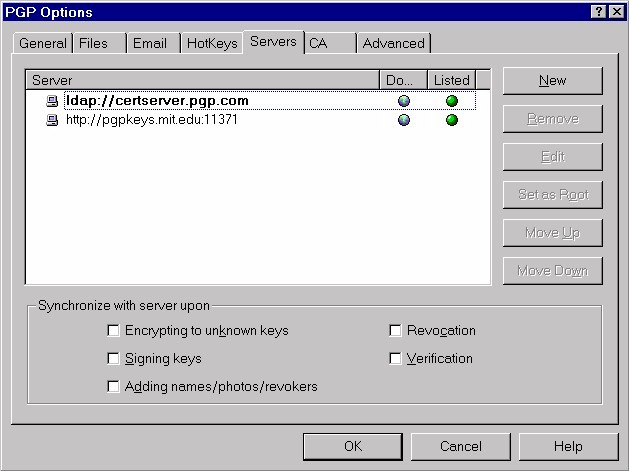Click the Help button
This screenshot has height=471, width=629.
[x=568, y=447]
